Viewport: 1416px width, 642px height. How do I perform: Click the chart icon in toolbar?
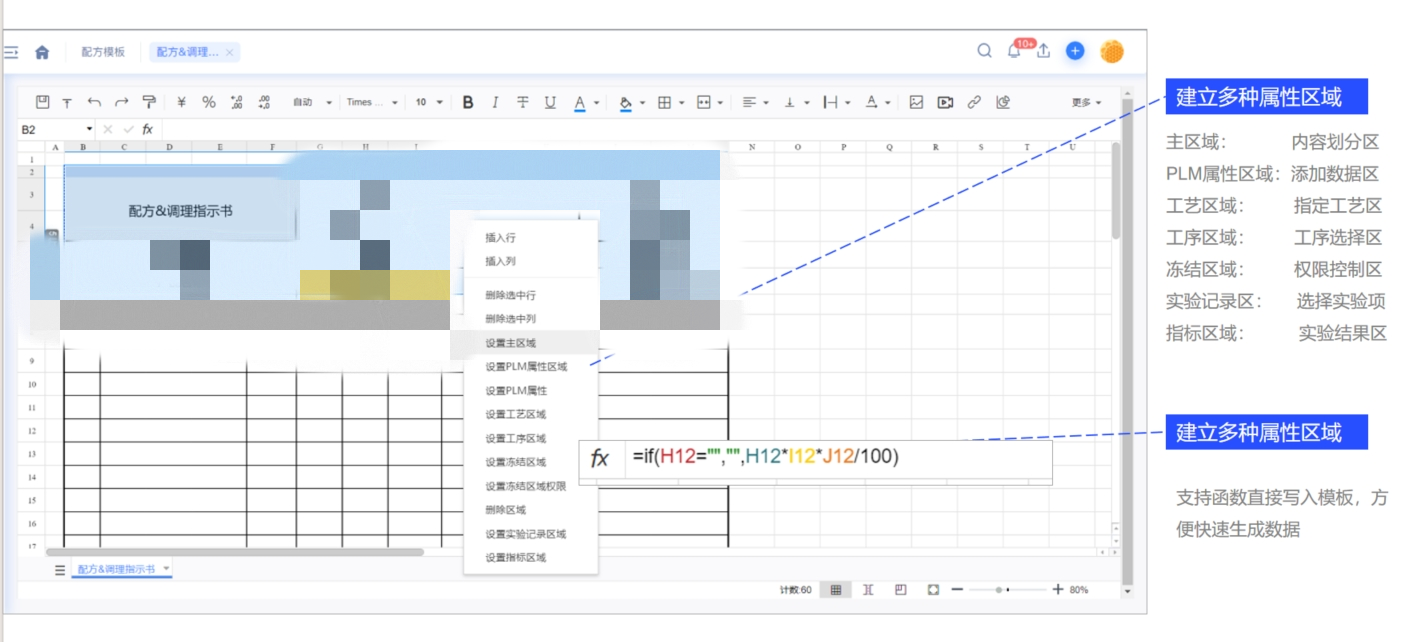[1004, 102]
